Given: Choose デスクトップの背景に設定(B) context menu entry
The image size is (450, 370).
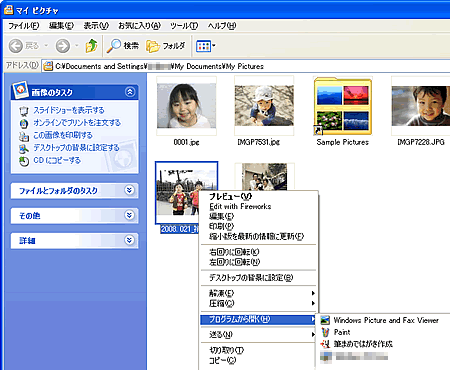Looking at the screenshot, I should tap(258, 278).
